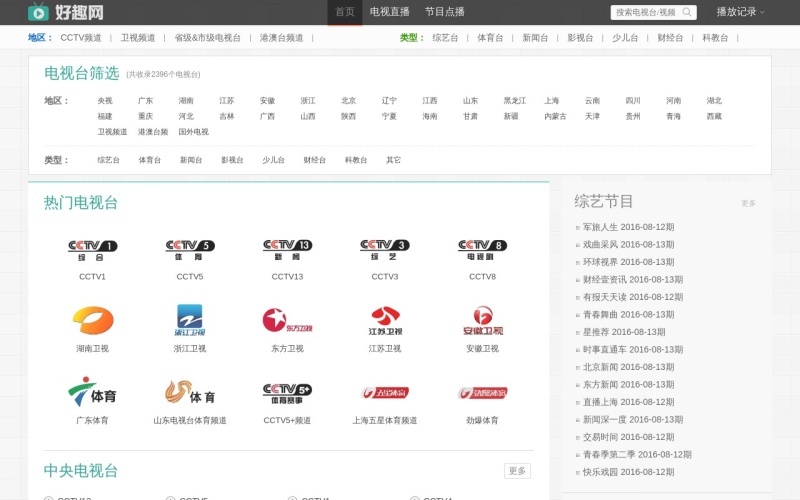Select the 东方卫视 logo

[x=287, y=320]
